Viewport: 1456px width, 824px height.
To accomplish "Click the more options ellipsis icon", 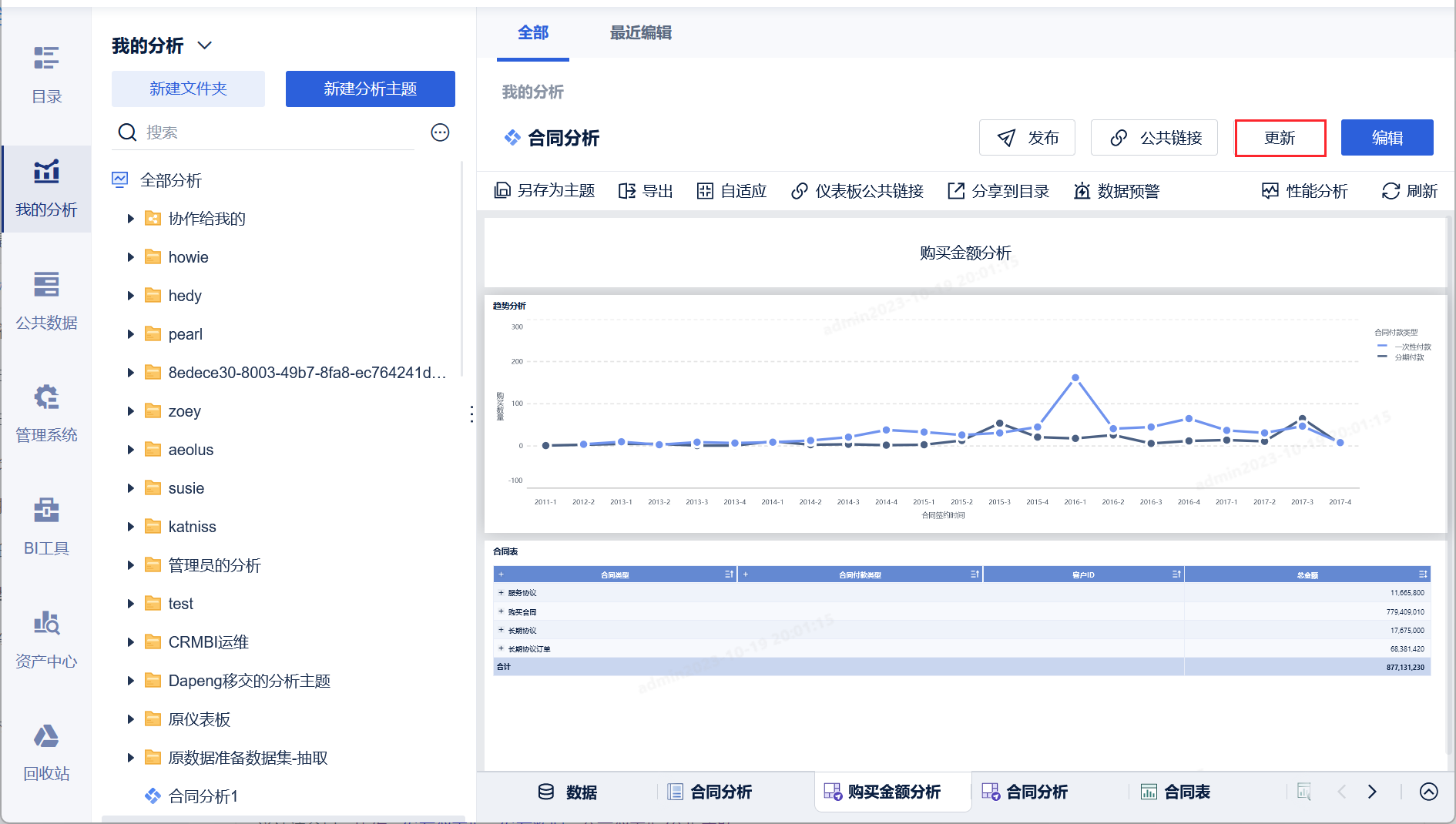I will [440, 132].
